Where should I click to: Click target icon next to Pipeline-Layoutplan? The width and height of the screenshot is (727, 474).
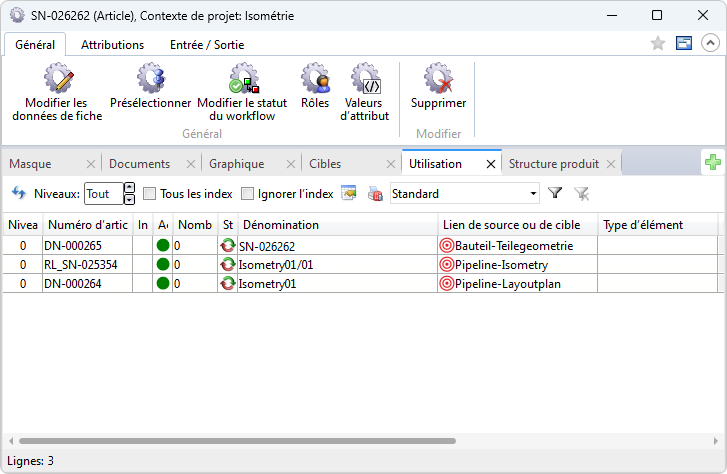click(446, 283)
